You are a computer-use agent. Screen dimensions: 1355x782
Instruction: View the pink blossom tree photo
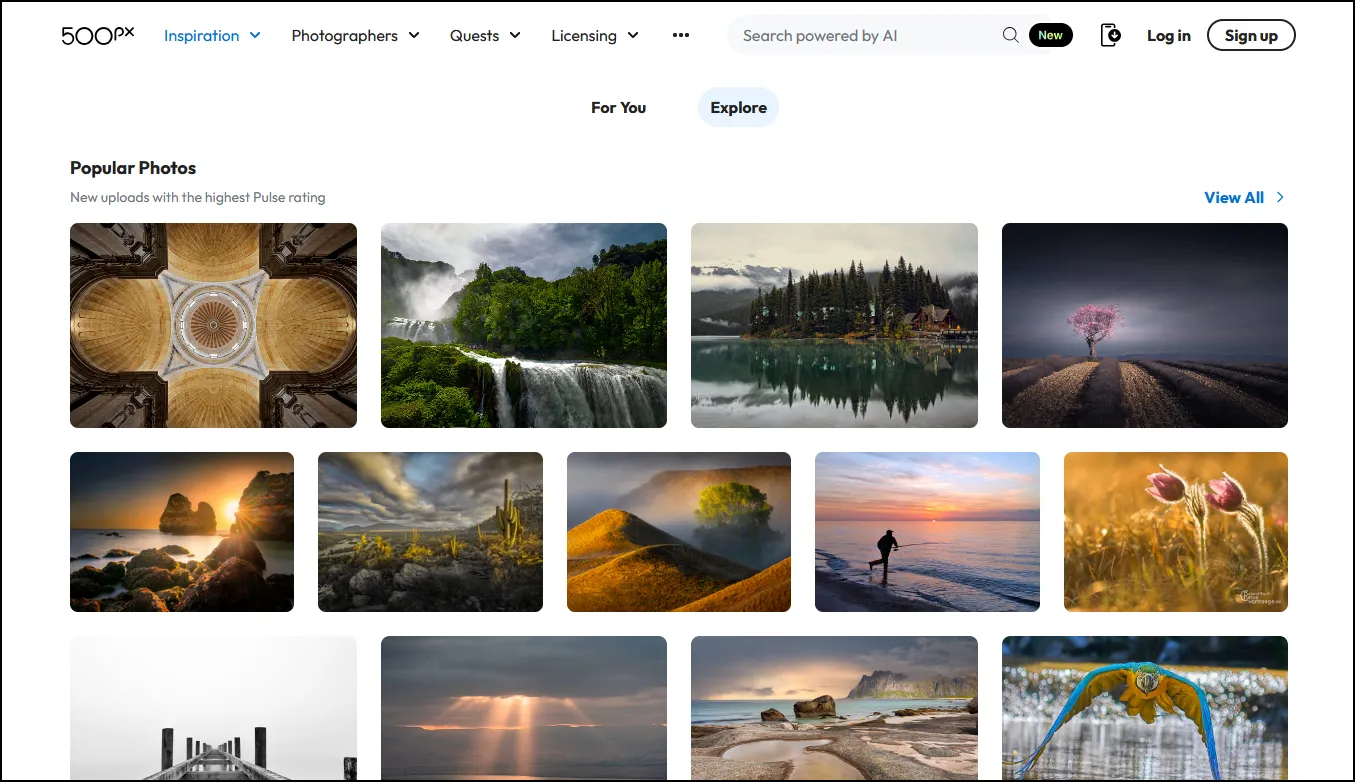[x=1144, y=325]
